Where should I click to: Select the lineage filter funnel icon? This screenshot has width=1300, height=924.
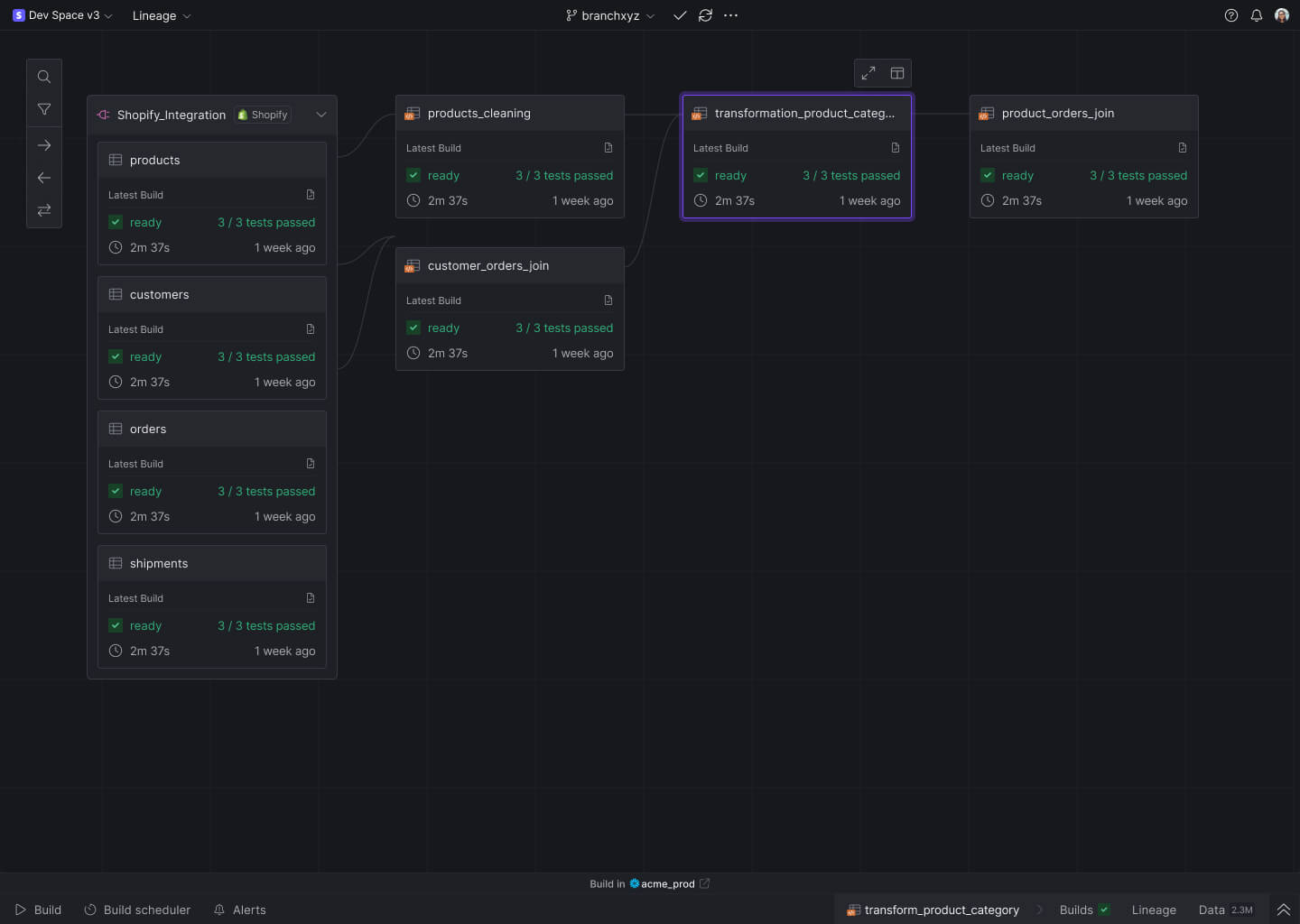pos(43,109)
